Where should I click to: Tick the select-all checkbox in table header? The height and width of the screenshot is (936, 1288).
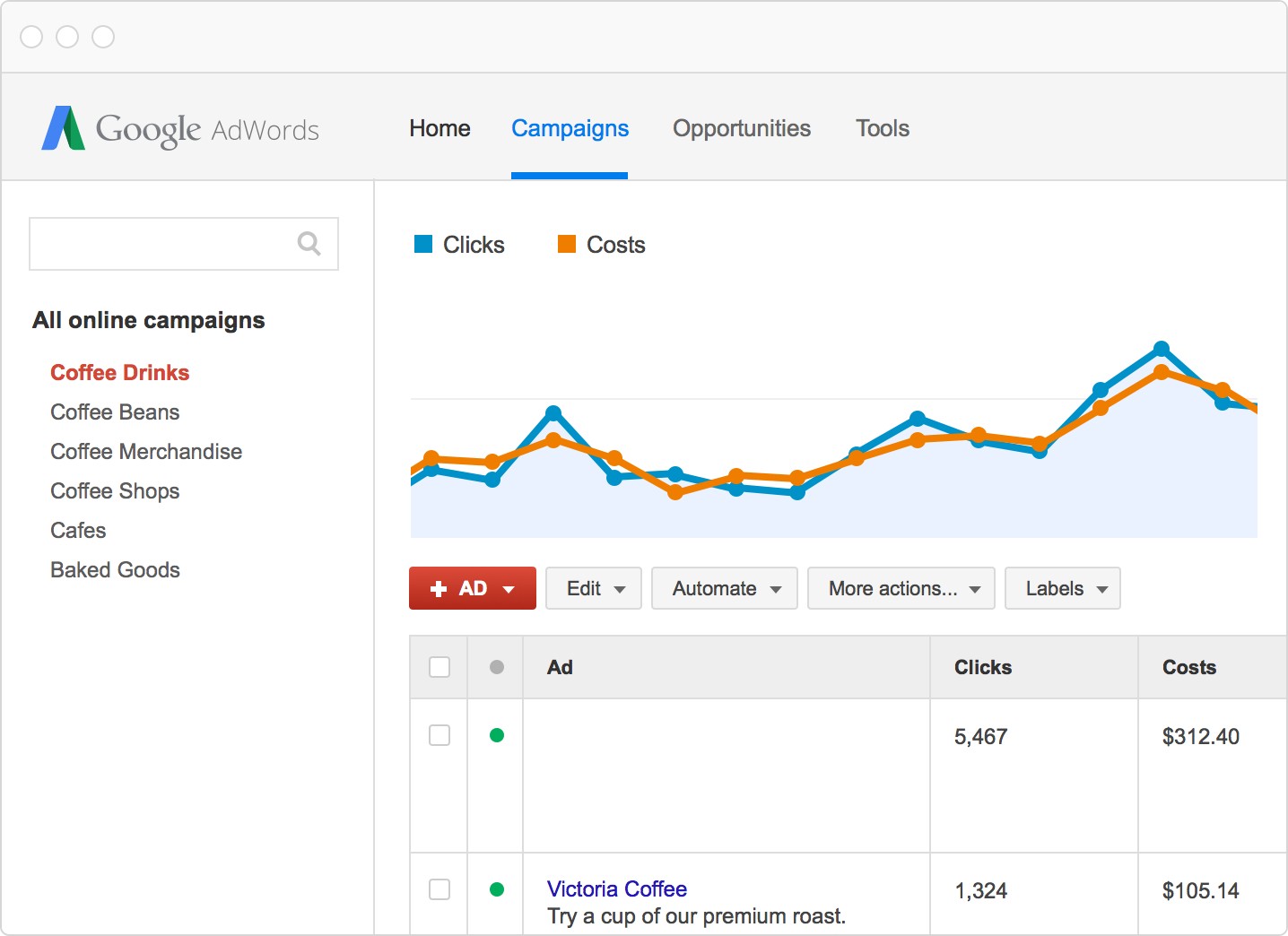pyautogui.click(x=439, y=667)
